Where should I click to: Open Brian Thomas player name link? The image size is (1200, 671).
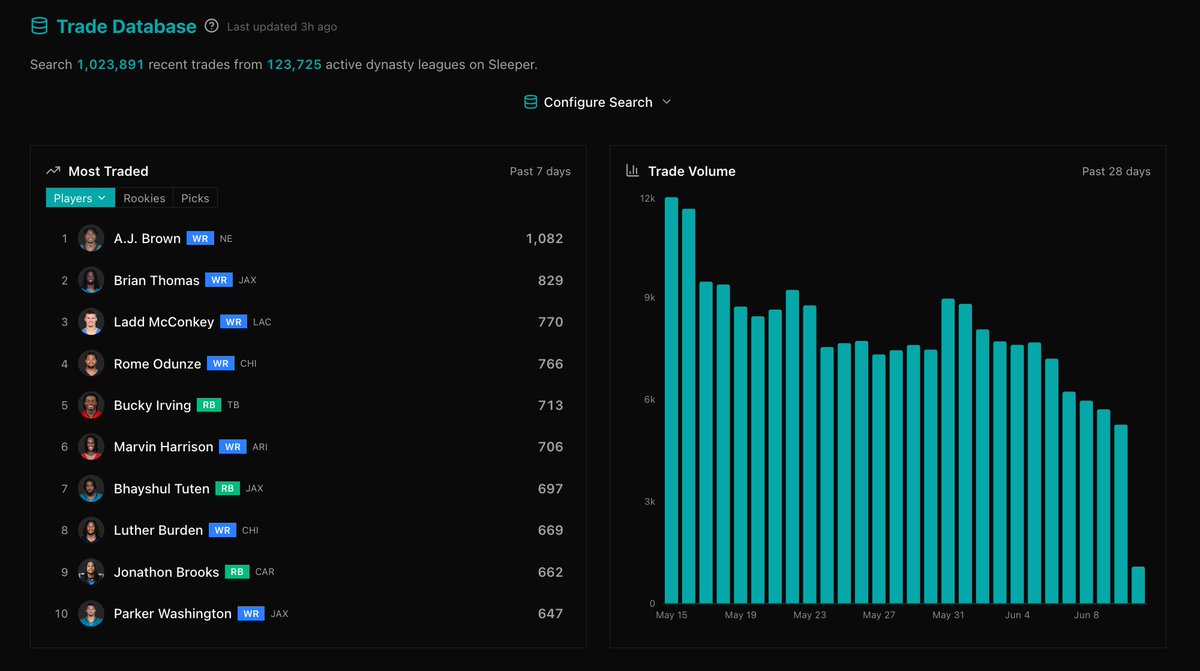click(157, 281)
